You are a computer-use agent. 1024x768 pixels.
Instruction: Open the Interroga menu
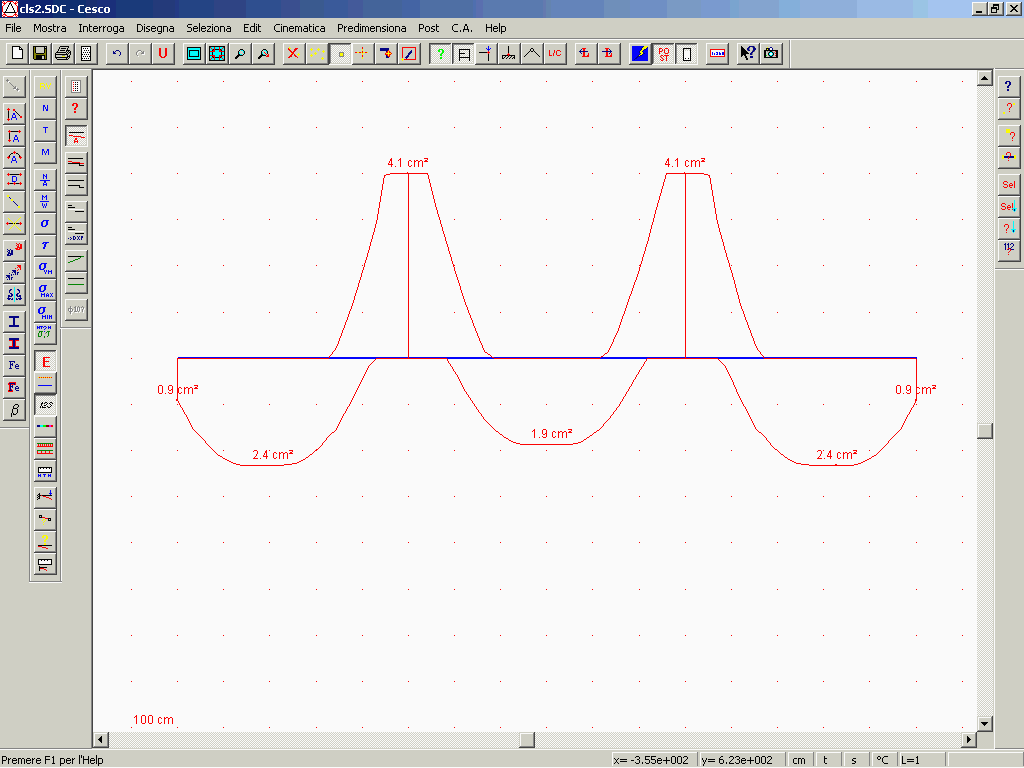(102, 28)
